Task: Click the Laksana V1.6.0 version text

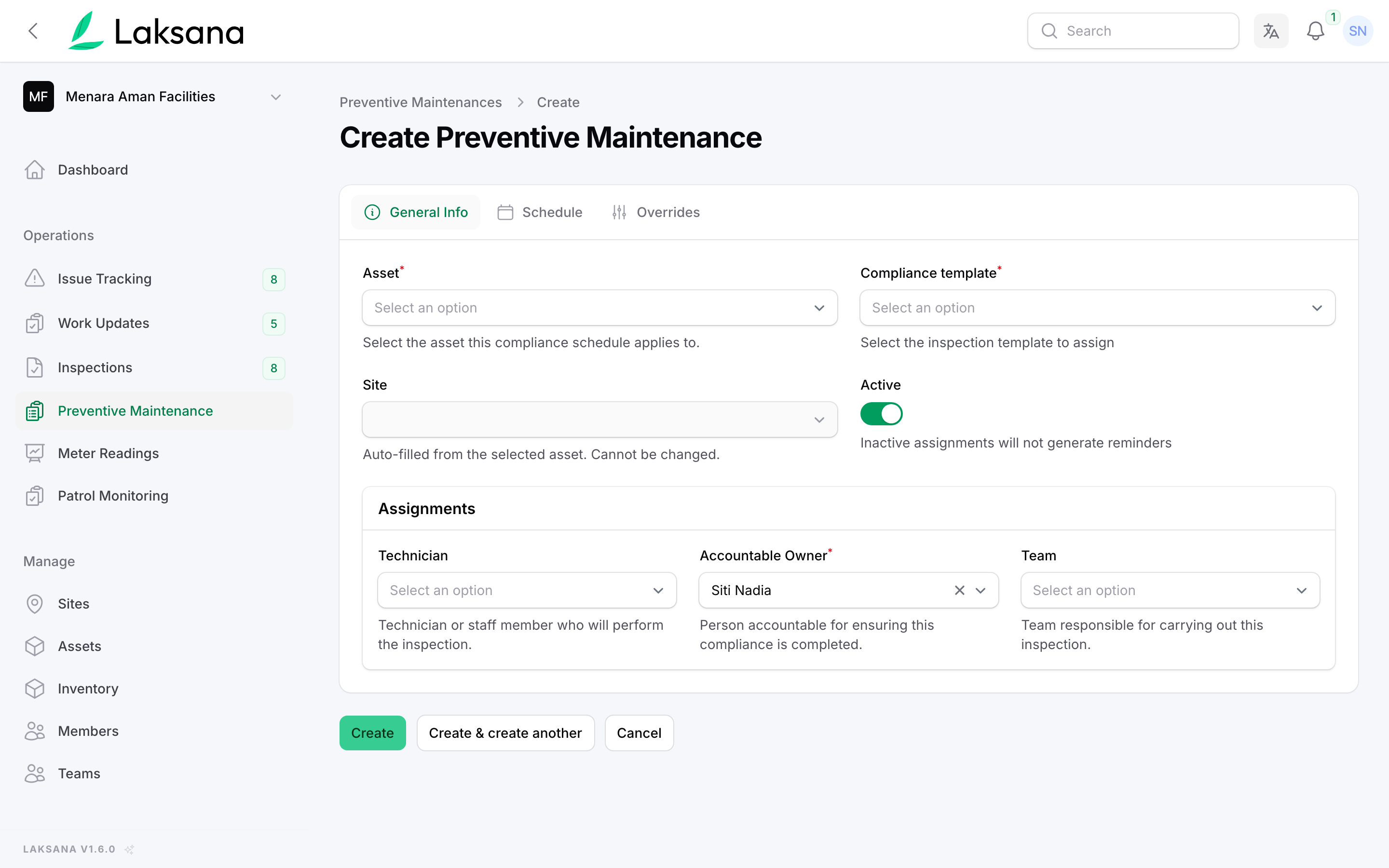Action: 69,849
